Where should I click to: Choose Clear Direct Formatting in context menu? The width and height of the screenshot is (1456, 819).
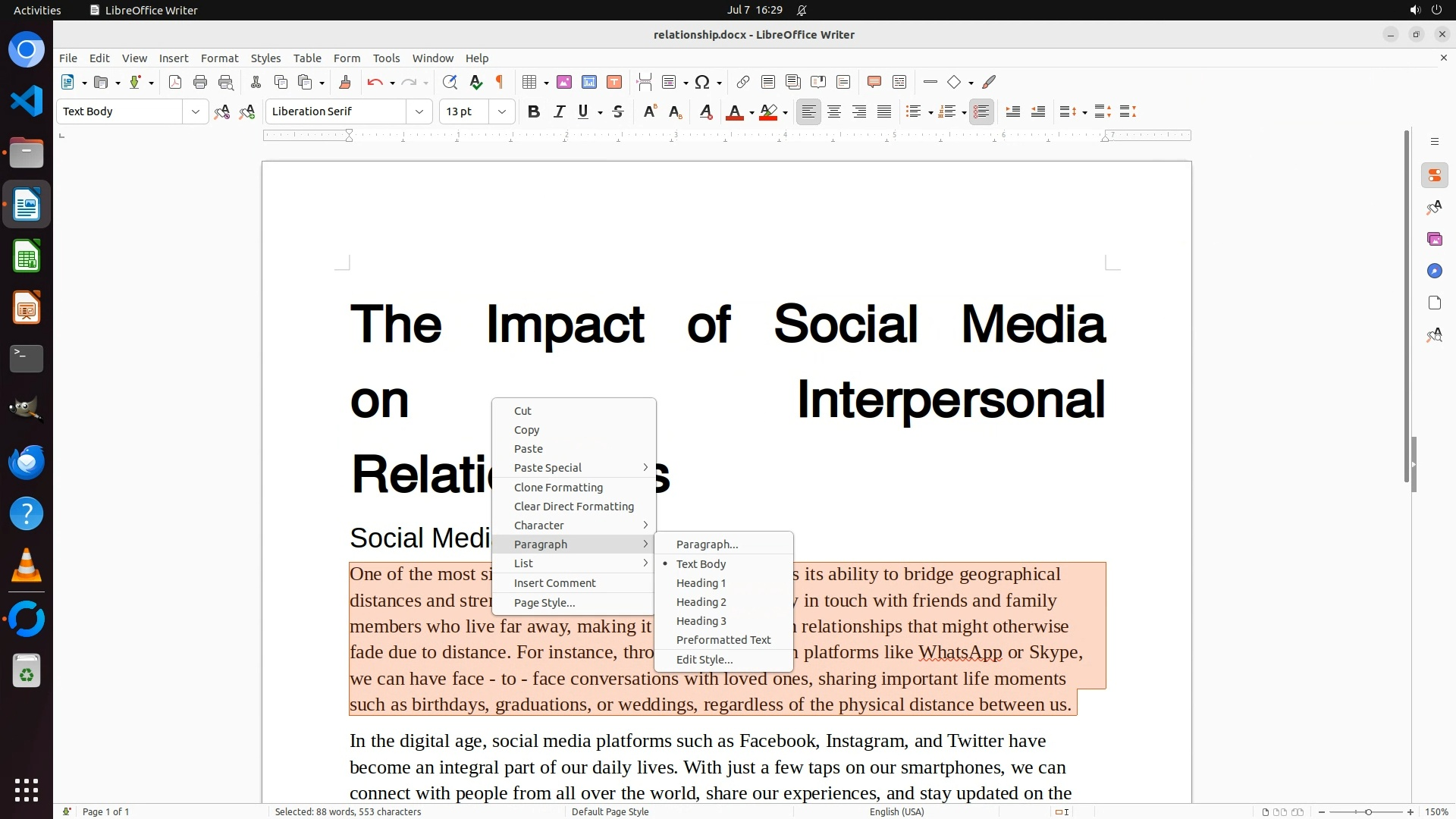[573, 507]
